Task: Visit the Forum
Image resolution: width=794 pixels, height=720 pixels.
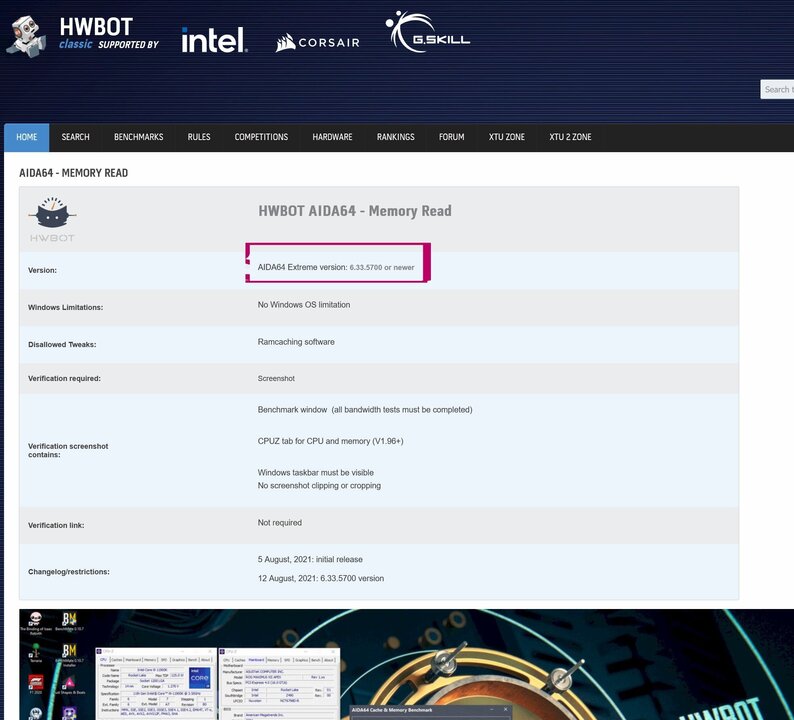Action: tap(451, 137)
